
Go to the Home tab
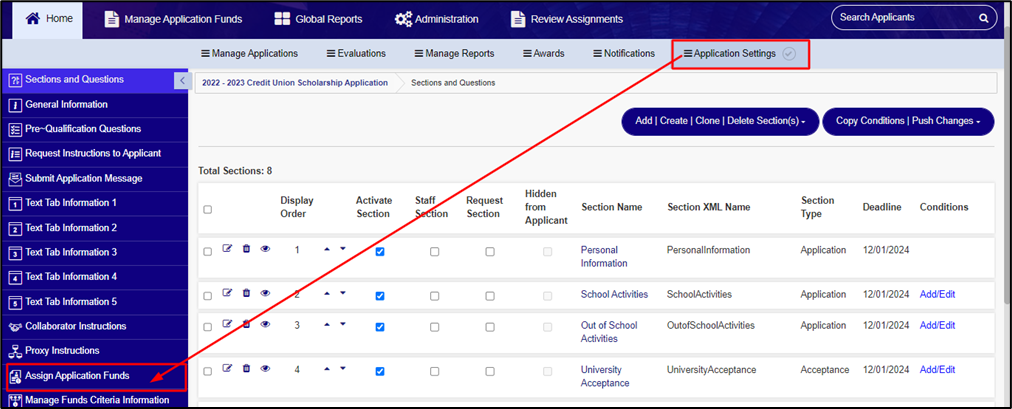tap(49, 19)
